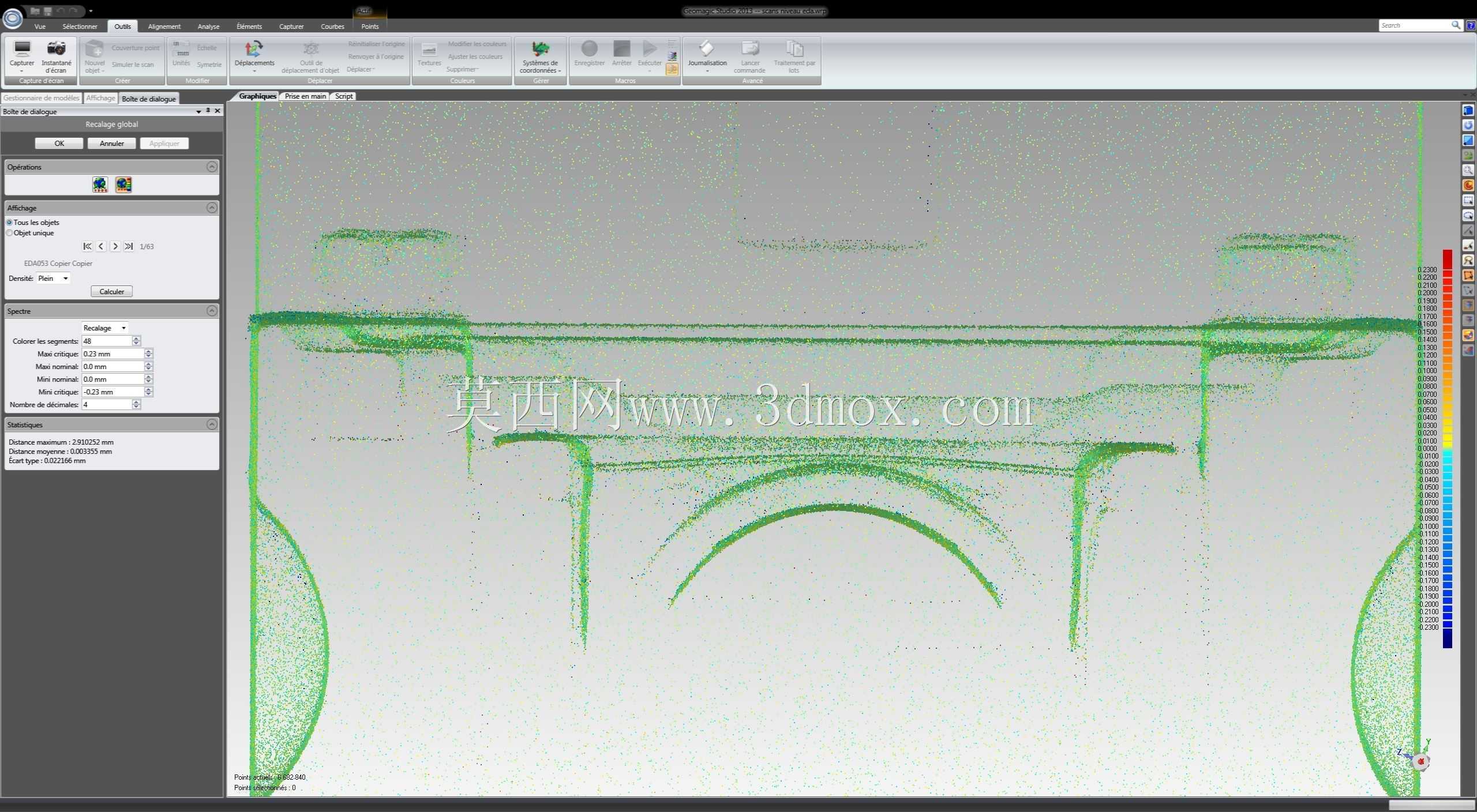Click the magnifier zoom-fit icon in right toolbar
Viewport: 1477px width, 812px height.
1468,170
